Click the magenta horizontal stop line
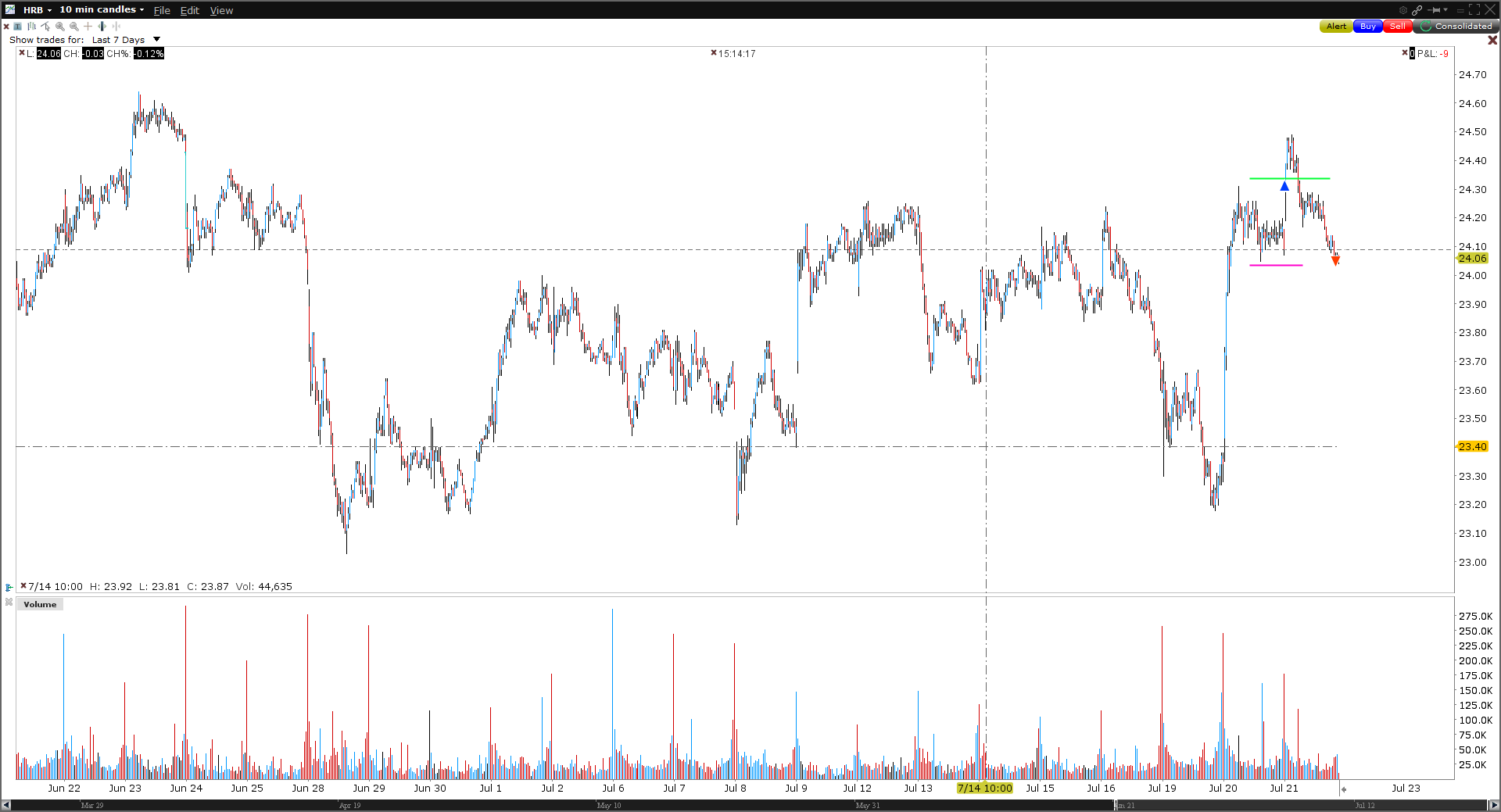 pos(1276,265)
